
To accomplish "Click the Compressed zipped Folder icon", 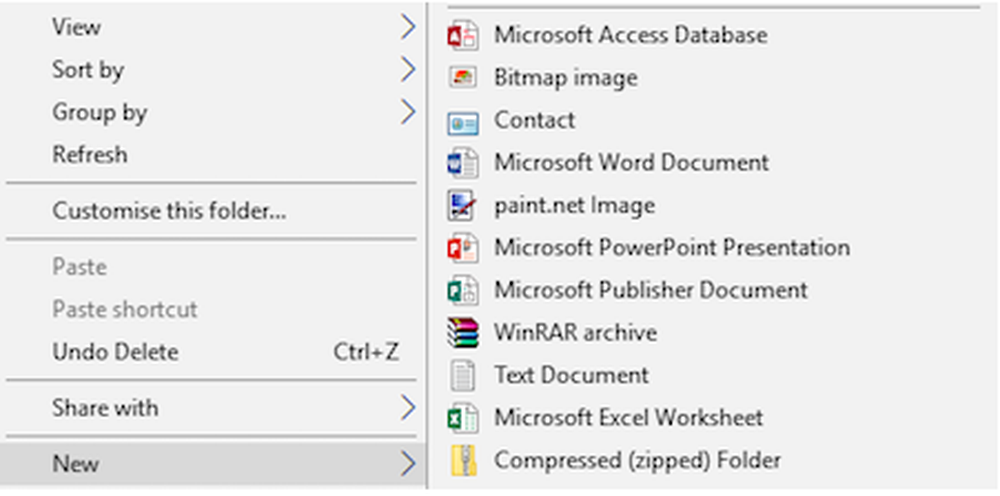I will (462, 461).
